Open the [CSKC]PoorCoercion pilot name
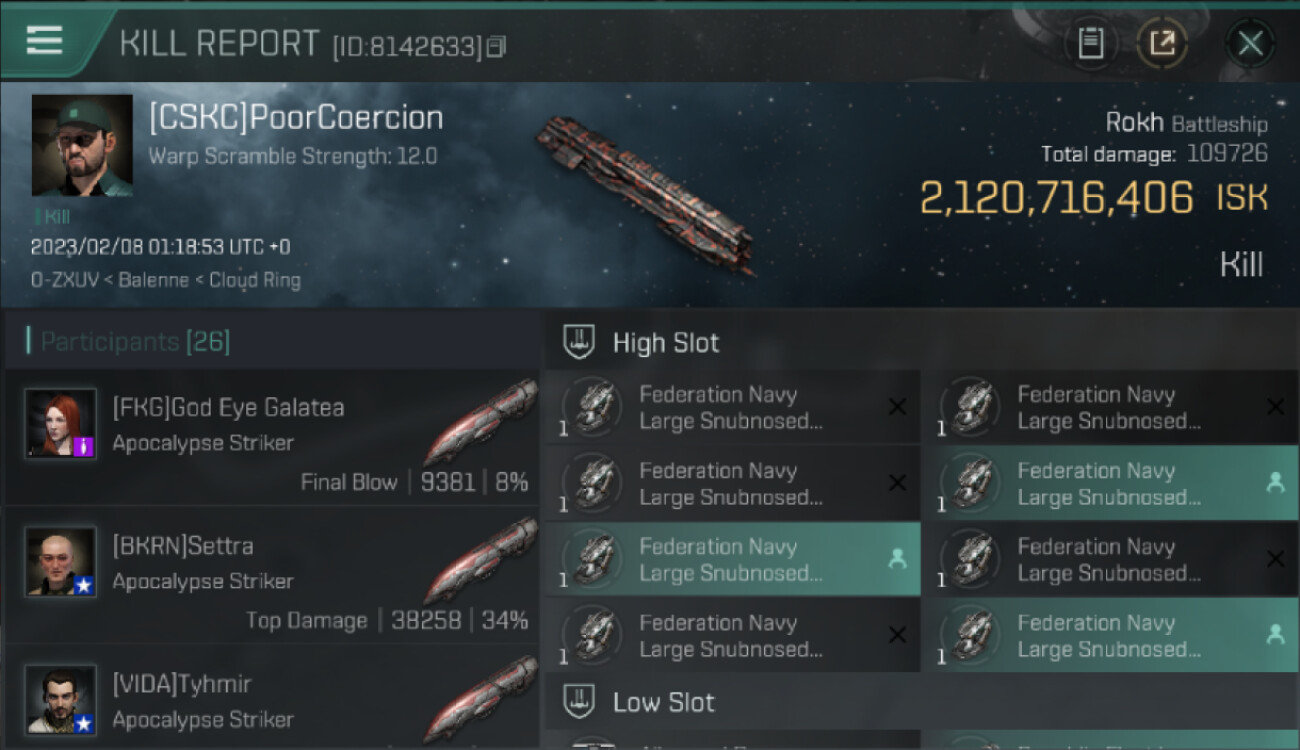Image resolution: width=1300 pixels, height=750 pixels. (296, 118)
